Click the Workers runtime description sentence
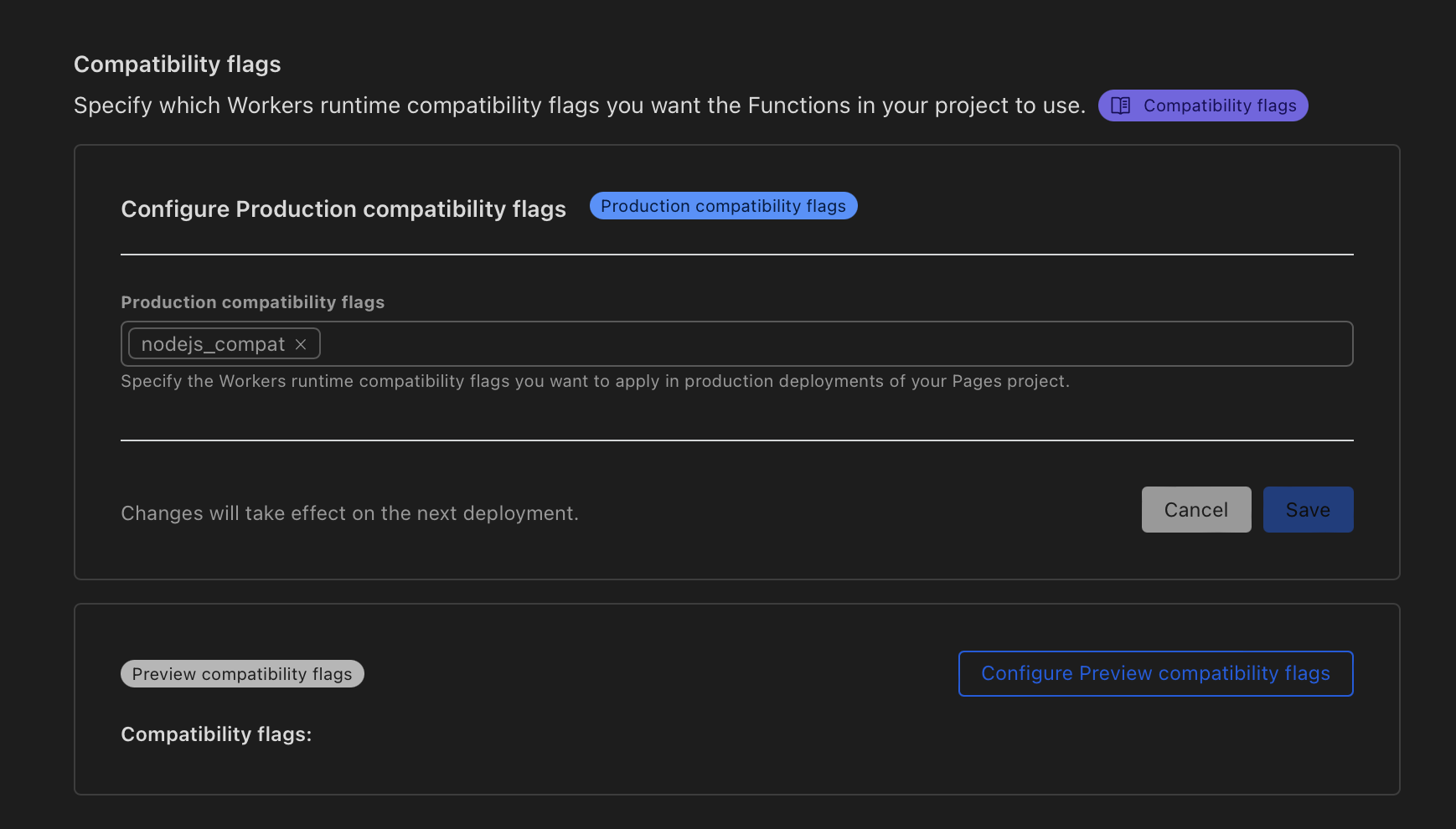The height and width of the screenshot is (829, 1456). pyautogui.click(x=579, y=106)
